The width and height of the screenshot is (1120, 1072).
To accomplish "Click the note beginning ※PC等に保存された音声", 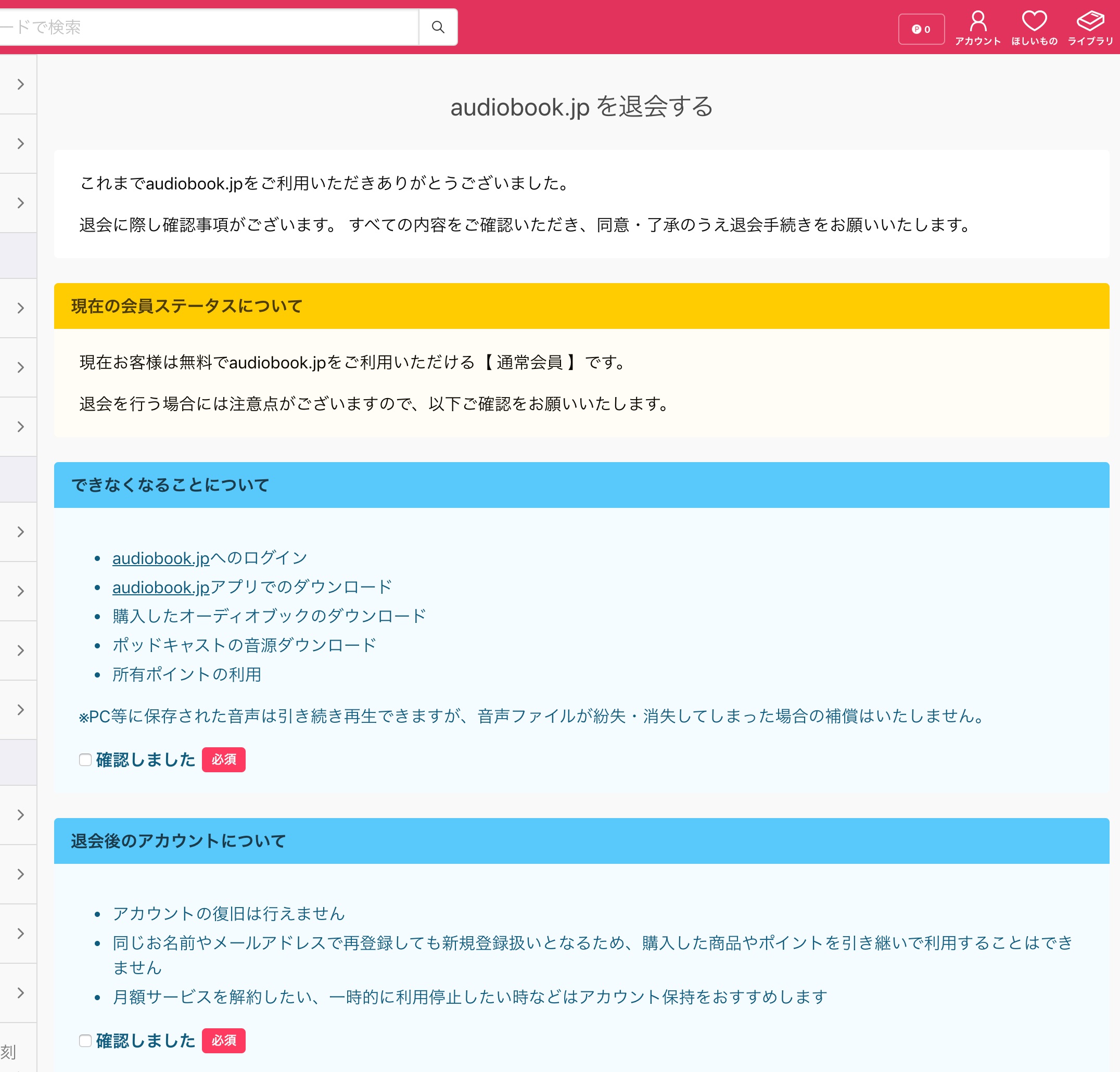I will (x=531, y=716).
